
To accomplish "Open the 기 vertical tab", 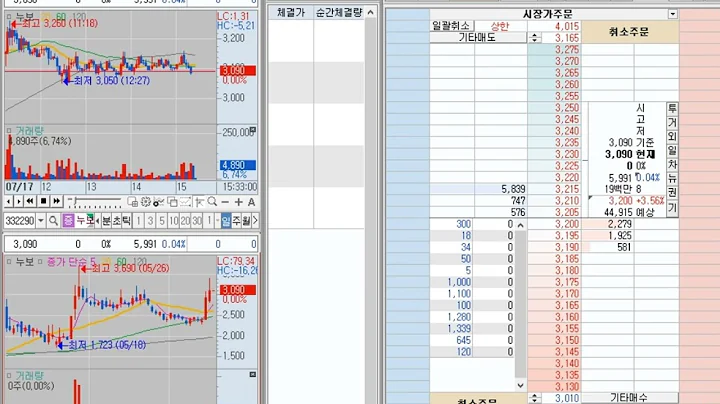I will pos(672,208).
